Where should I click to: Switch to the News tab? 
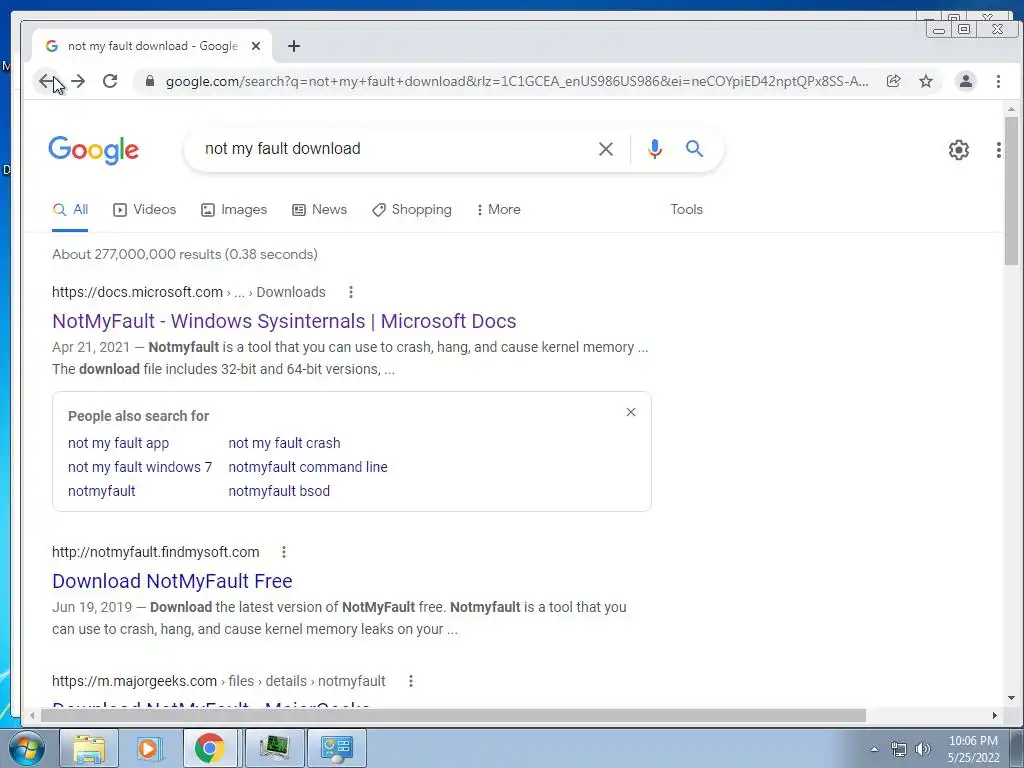tap(319, 210)
